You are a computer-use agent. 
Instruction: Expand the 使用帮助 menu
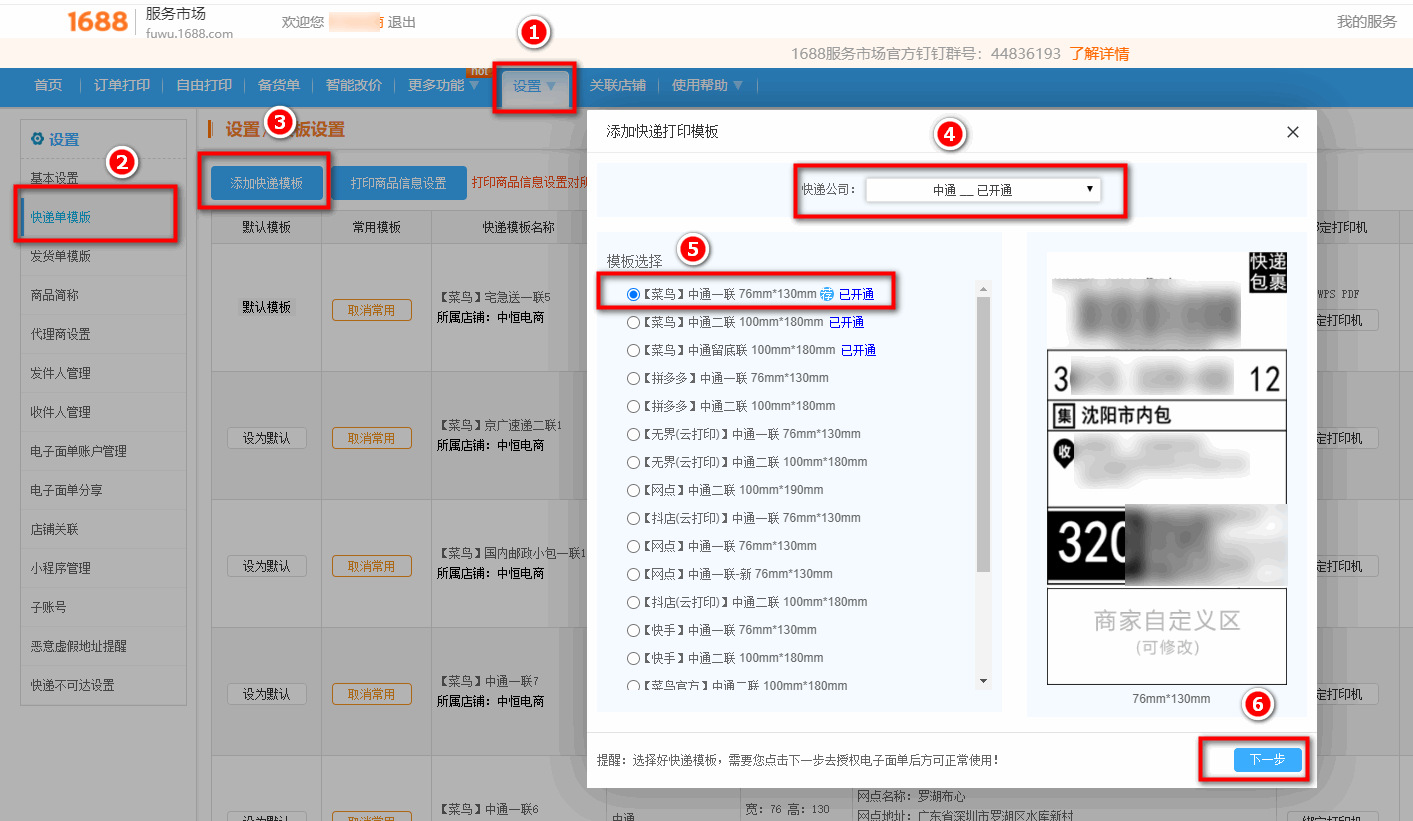click(700, 85)
